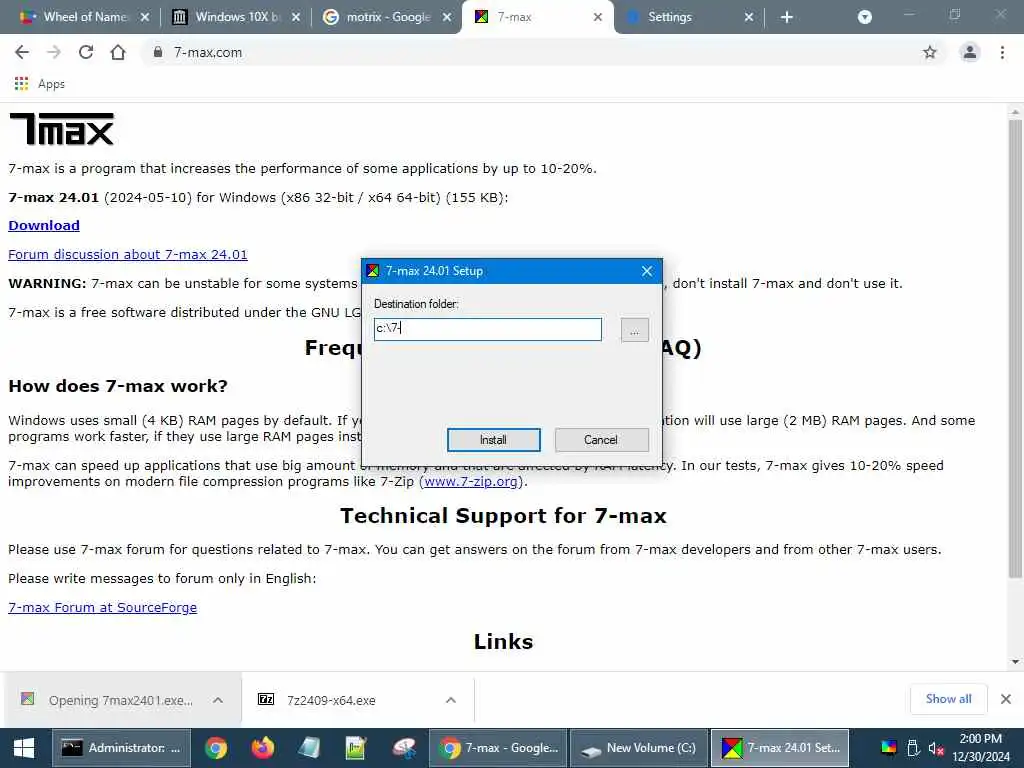1024x768 pixels.
Task: Open the green document taskbar app
Action: (x=357, y=748)
